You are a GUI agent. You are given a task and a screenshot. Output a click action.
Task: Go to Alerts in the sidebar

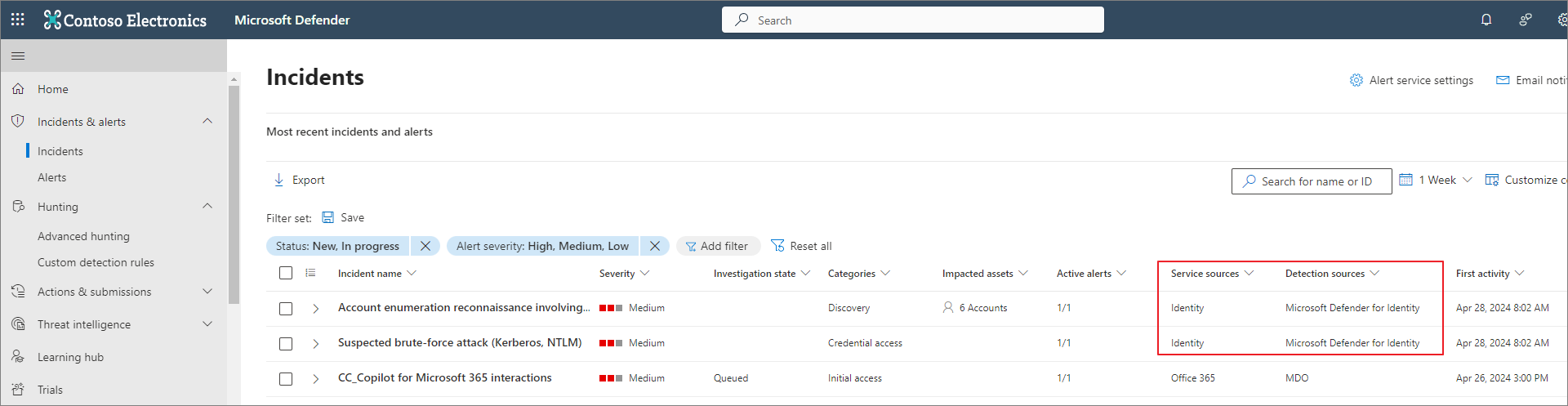[52, 177]
